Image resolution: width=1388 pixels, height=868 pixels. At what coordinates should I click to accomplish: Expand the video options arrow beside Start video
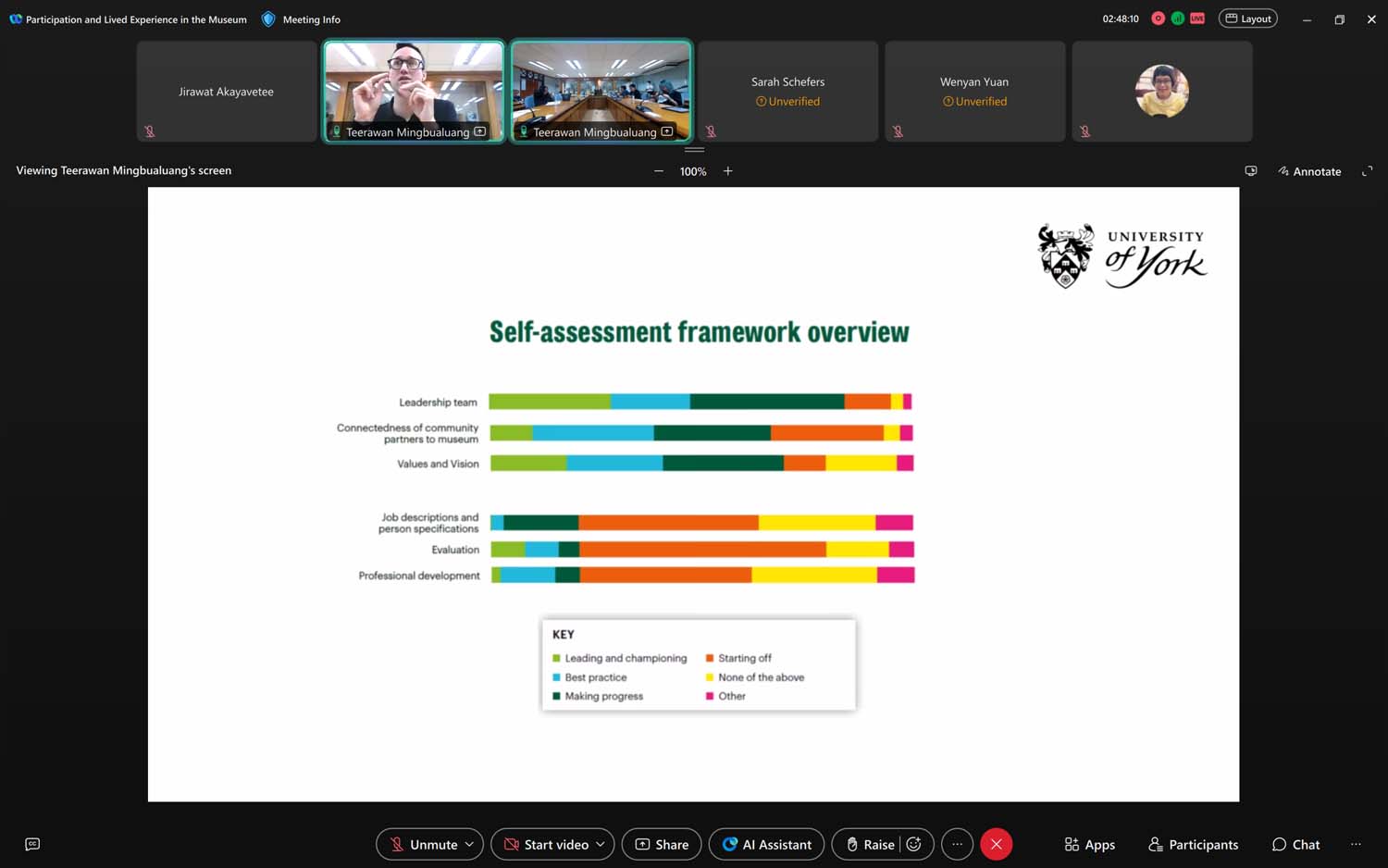(x=601, y=844)
